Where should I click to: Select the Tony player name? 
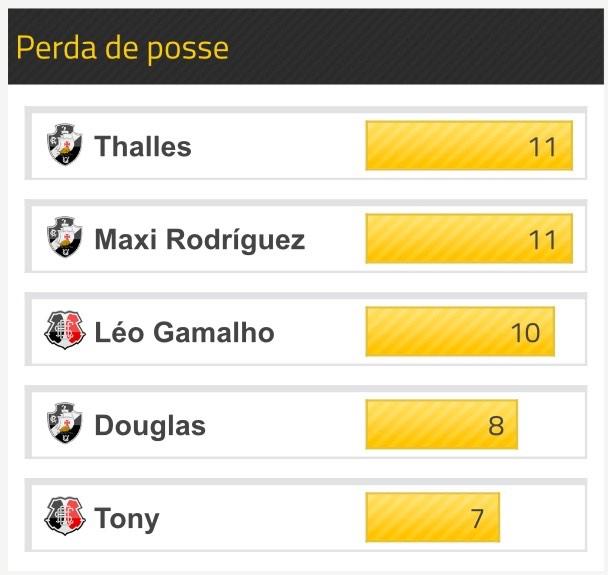[x=127, y=518]
